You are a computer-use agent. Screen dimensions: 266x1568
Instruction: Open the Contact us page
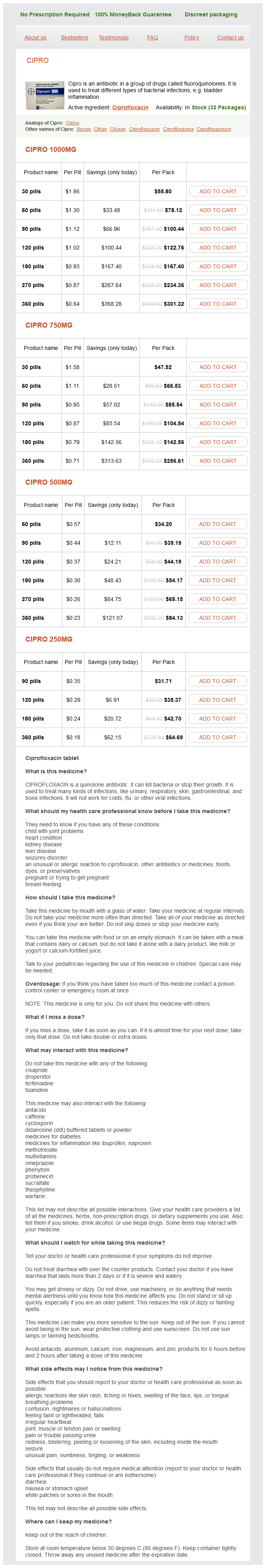[230, 38]
